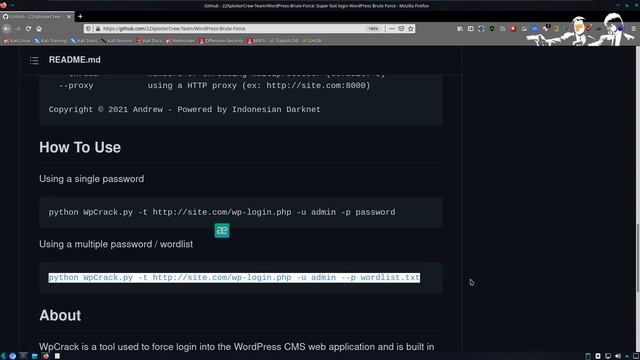The image size is (640, 360).
Task: Click the display monitor tray icon
Action: [608, 356]
